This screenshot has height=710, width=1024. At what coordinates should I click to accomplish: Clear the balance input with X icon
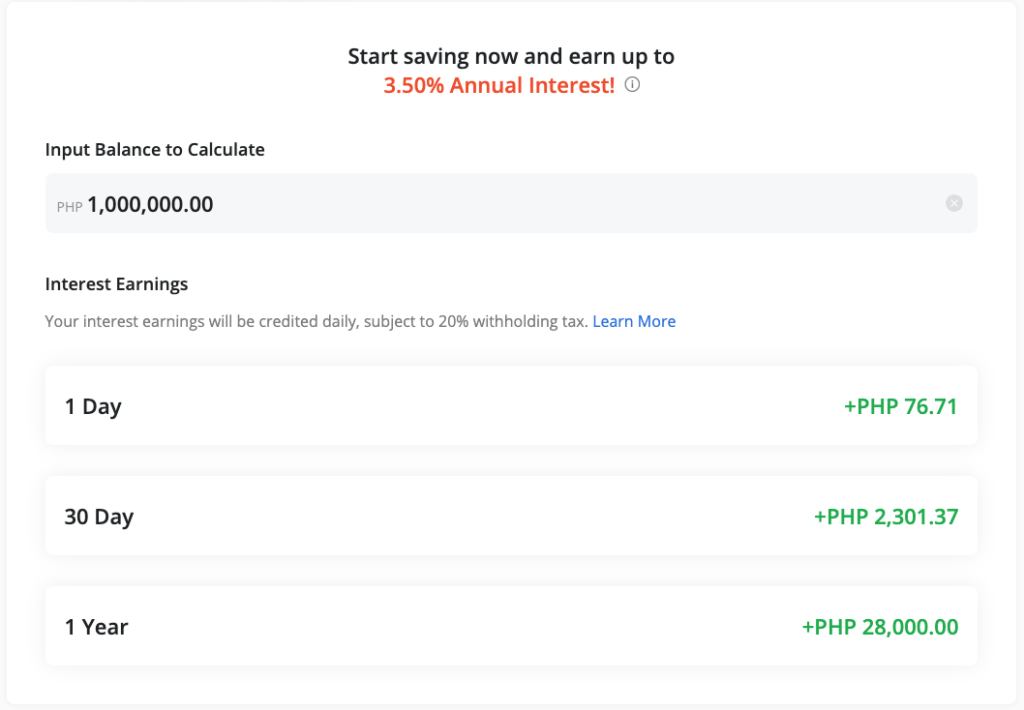tap(954, 204)
